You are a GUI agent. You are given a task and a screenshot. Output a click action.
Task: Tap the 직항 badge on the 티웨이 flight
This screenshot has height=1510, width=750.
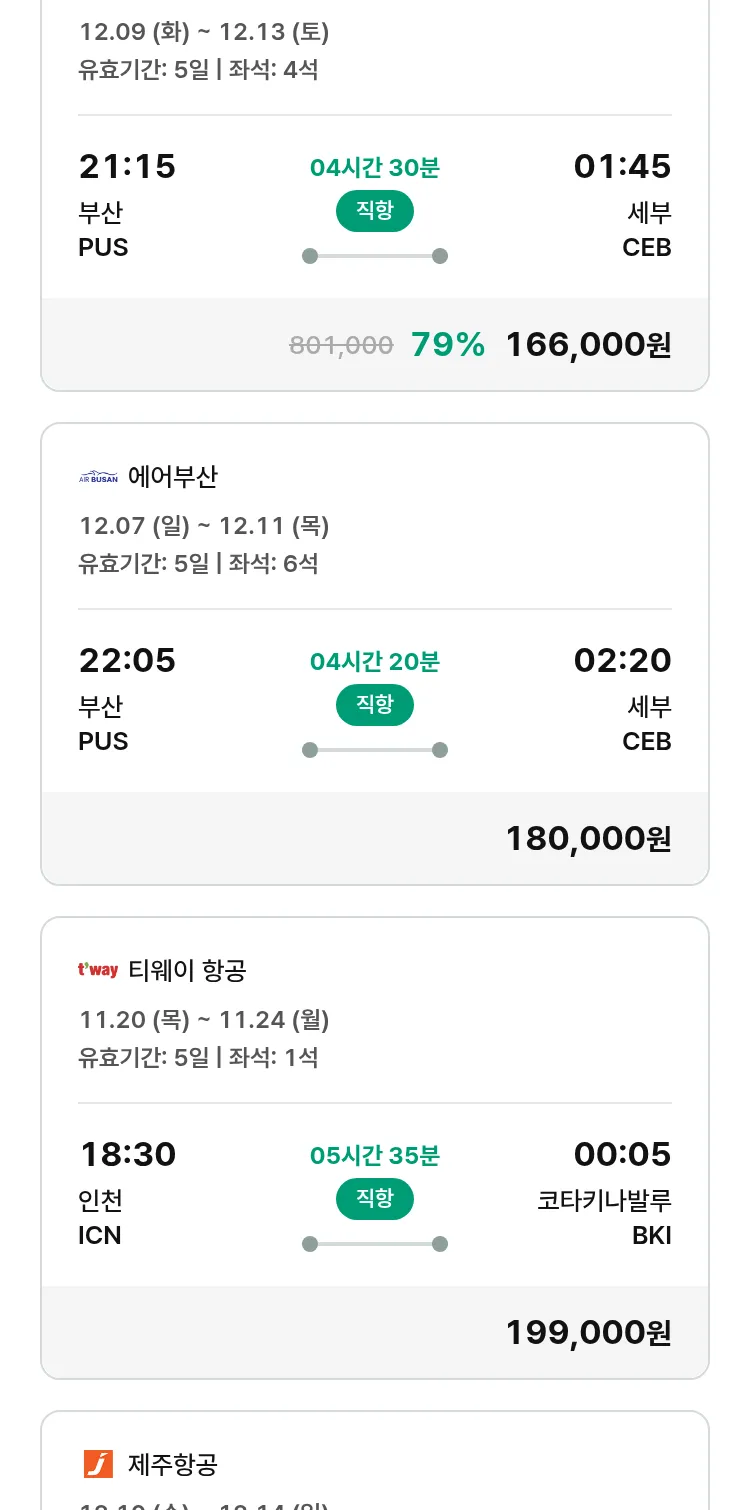374,1199
